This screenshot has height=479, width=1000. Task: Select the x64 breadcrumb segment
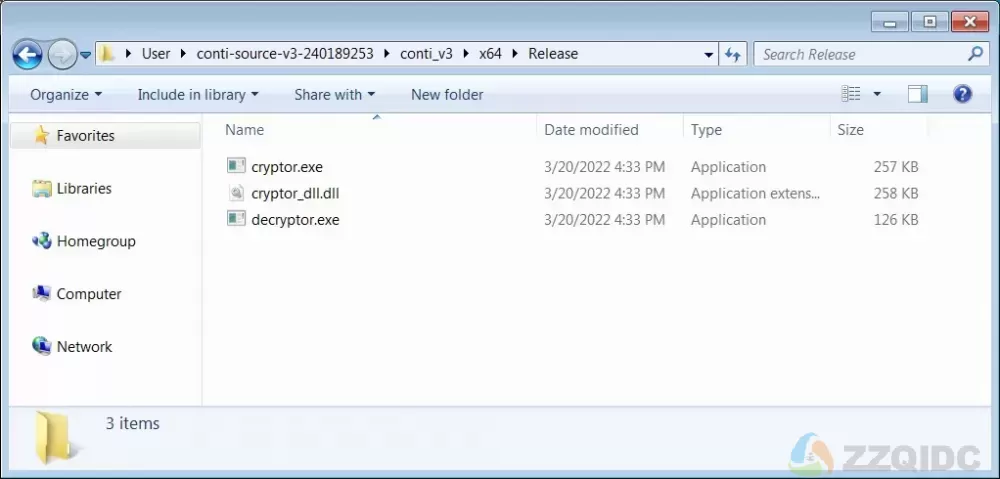coord(490,54)
